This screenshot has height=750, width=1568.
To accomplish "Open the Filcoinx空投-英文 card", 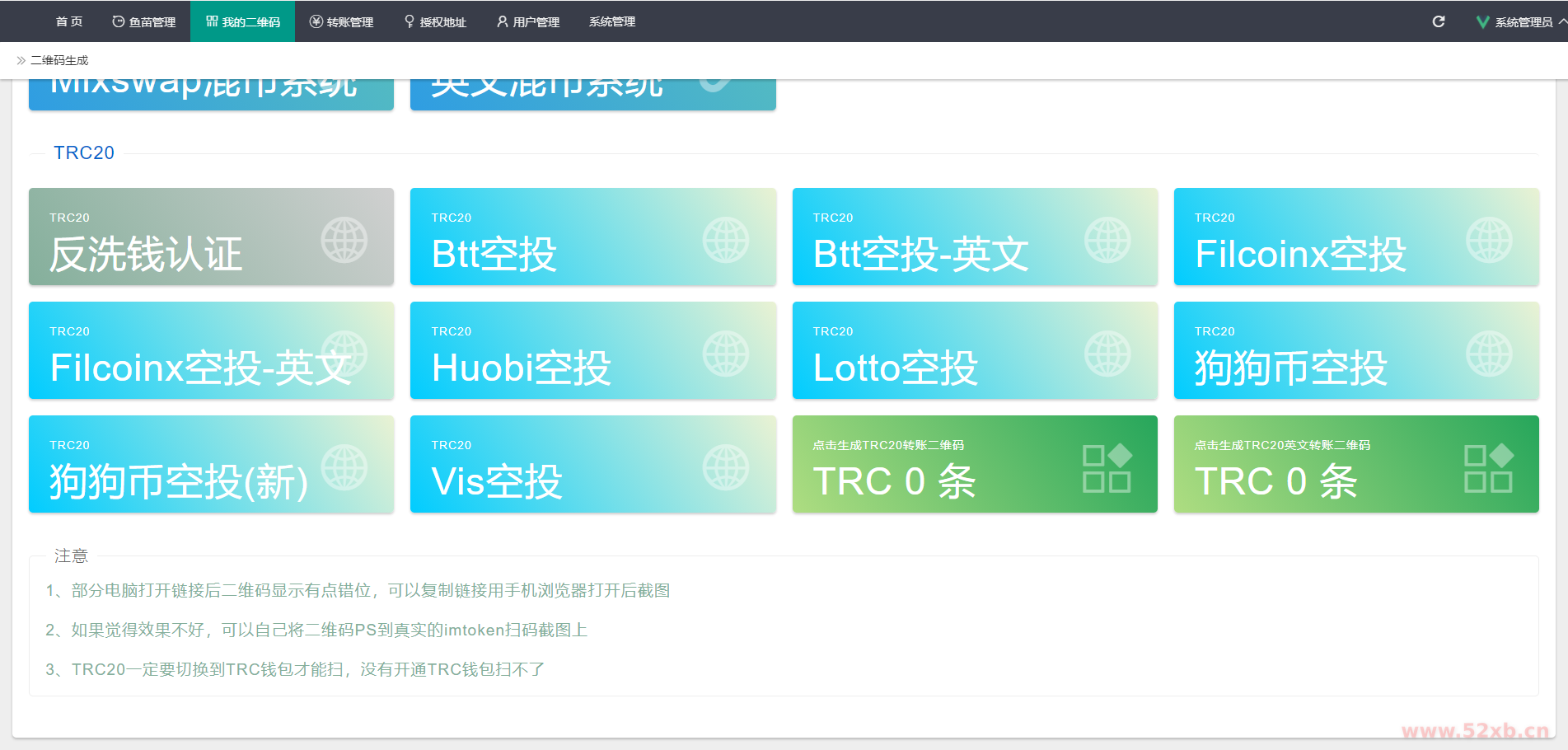I will tap(211, 350).
